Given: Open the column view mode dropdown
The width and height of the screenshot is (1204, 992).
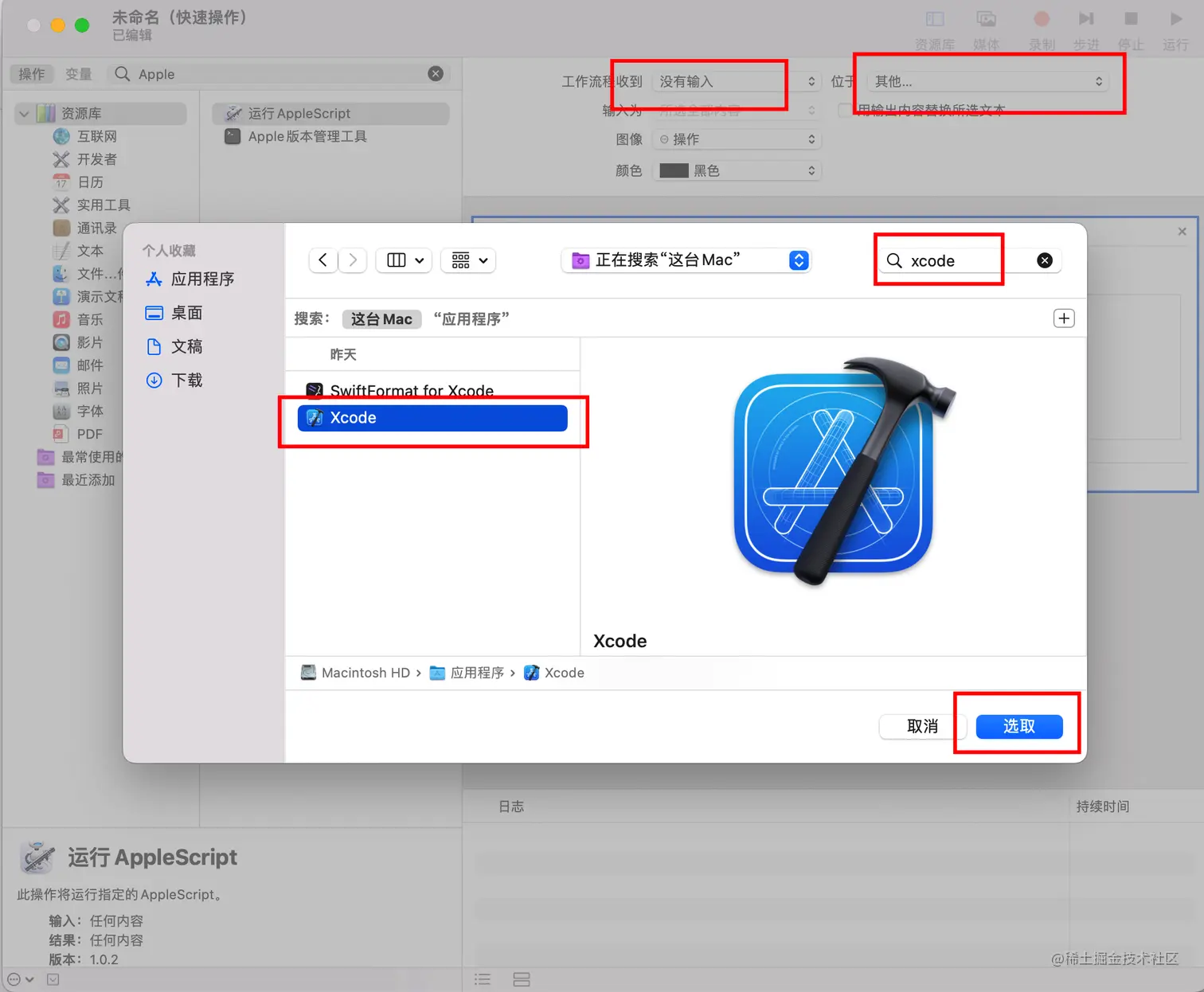Looking at the screenshot, I should 405,260.
